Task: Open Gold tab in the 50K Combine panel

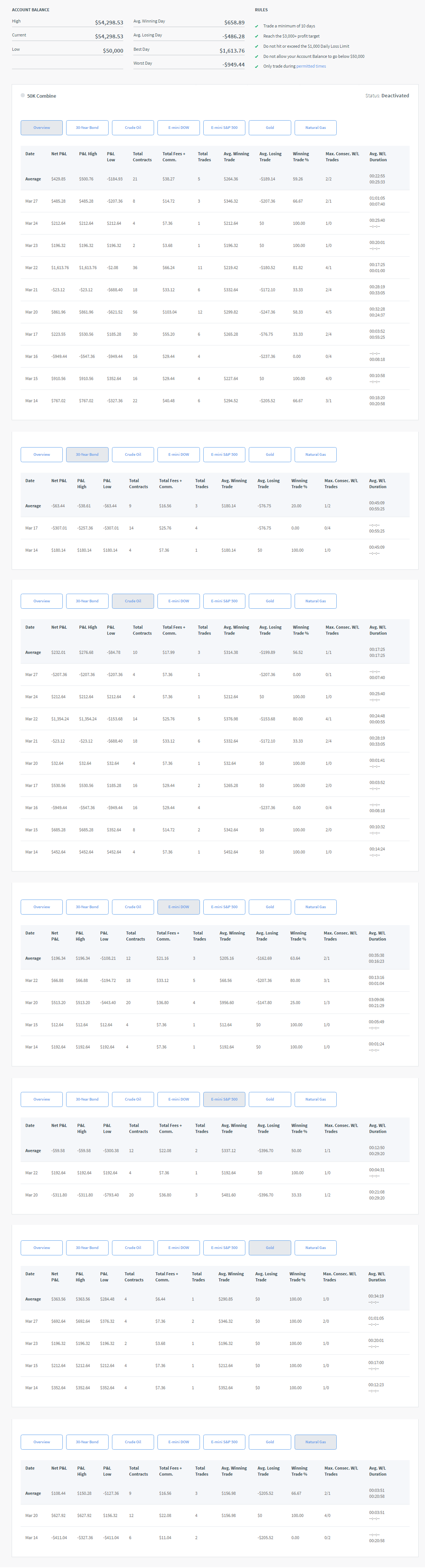Action: pyautogui.click(x=270, y=128)
